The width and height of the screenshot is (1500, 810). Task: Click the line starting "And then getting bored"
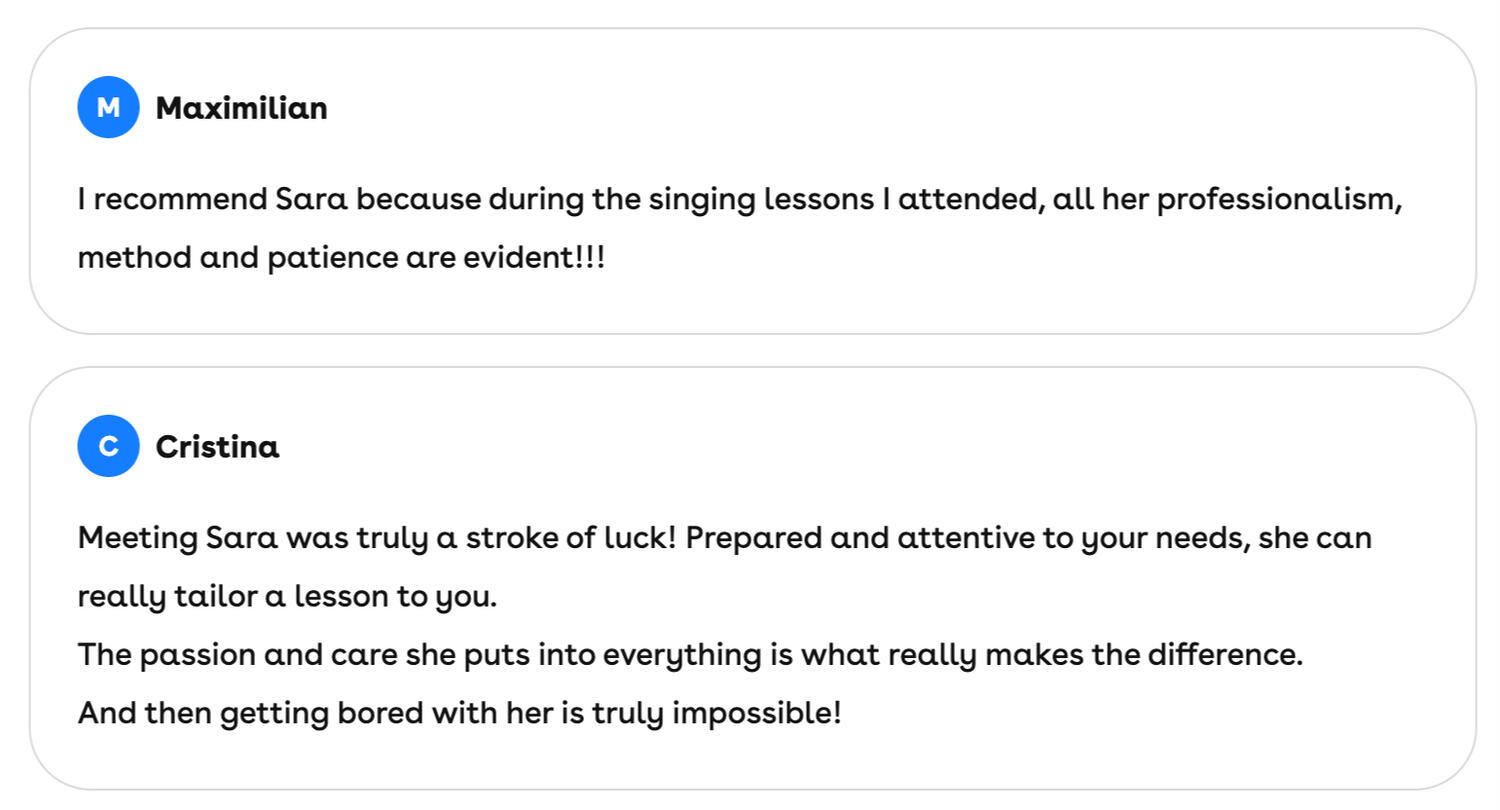(x=459, y=714)
